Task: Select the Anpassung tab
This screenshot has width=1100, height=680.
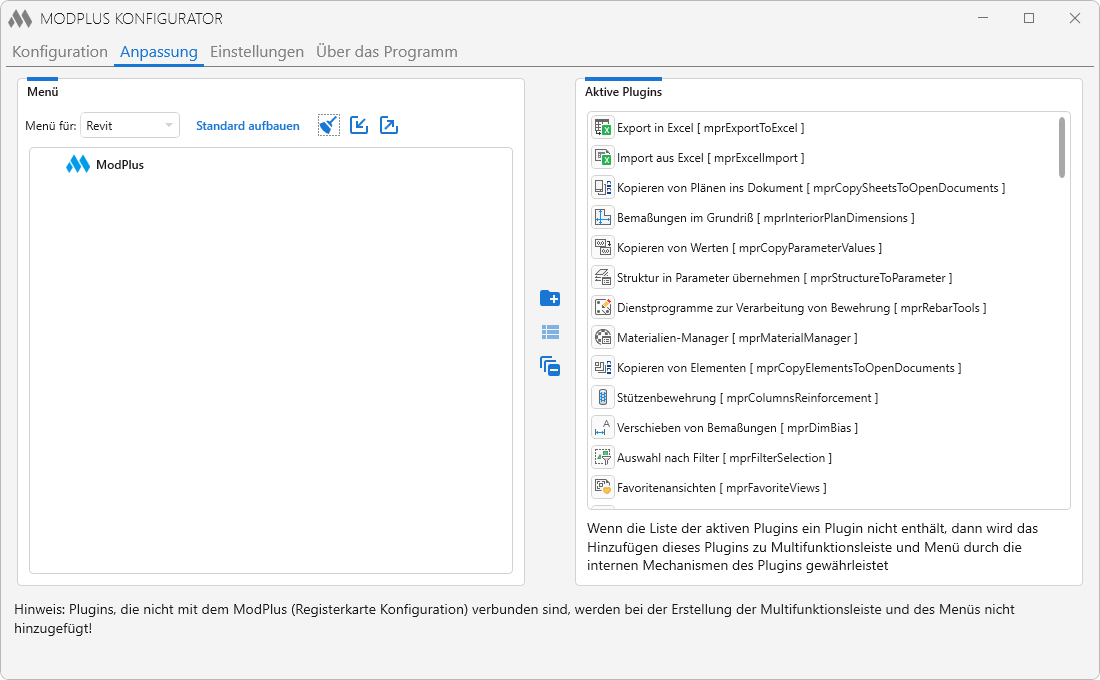Action: click(159, 52)
